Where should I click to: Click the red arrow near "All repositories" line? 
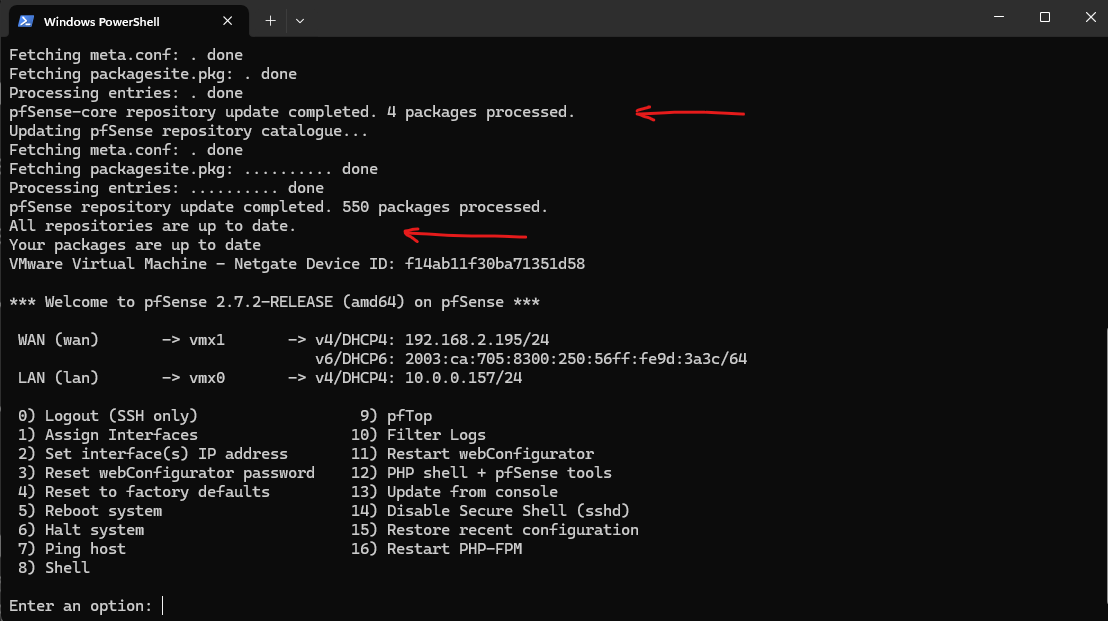[464, 236]
